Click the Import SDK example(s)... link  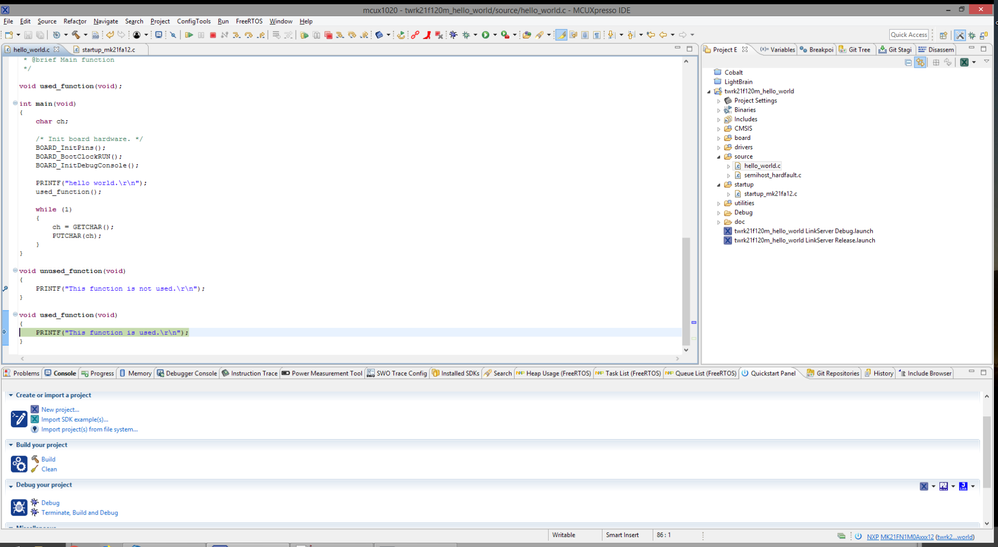(x=74, y=419)
